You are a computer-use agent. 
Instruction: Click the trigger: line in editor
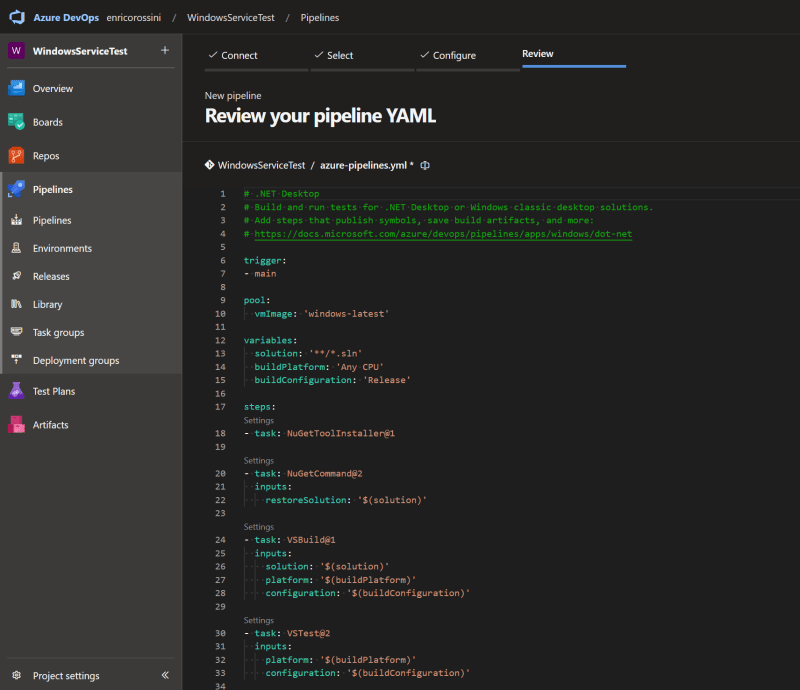pos(265,260)
